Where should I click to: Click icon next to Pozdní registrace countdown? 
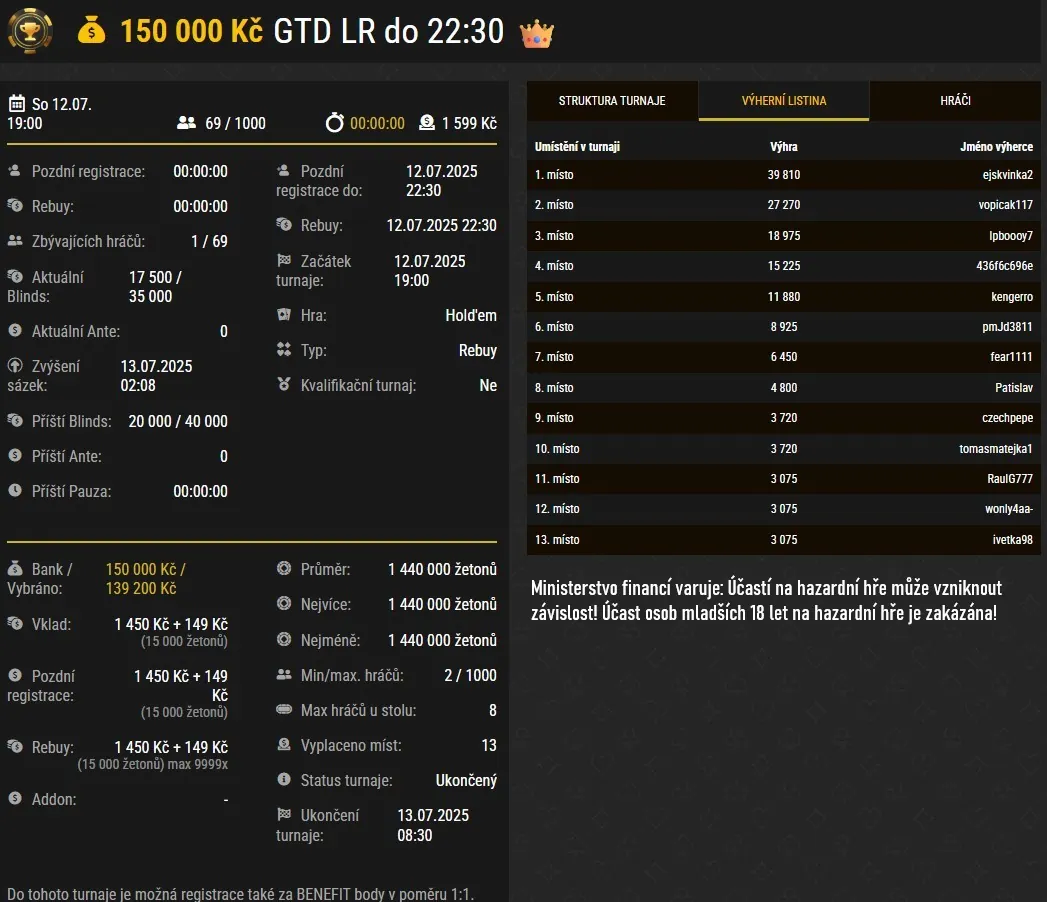point(15,170)
